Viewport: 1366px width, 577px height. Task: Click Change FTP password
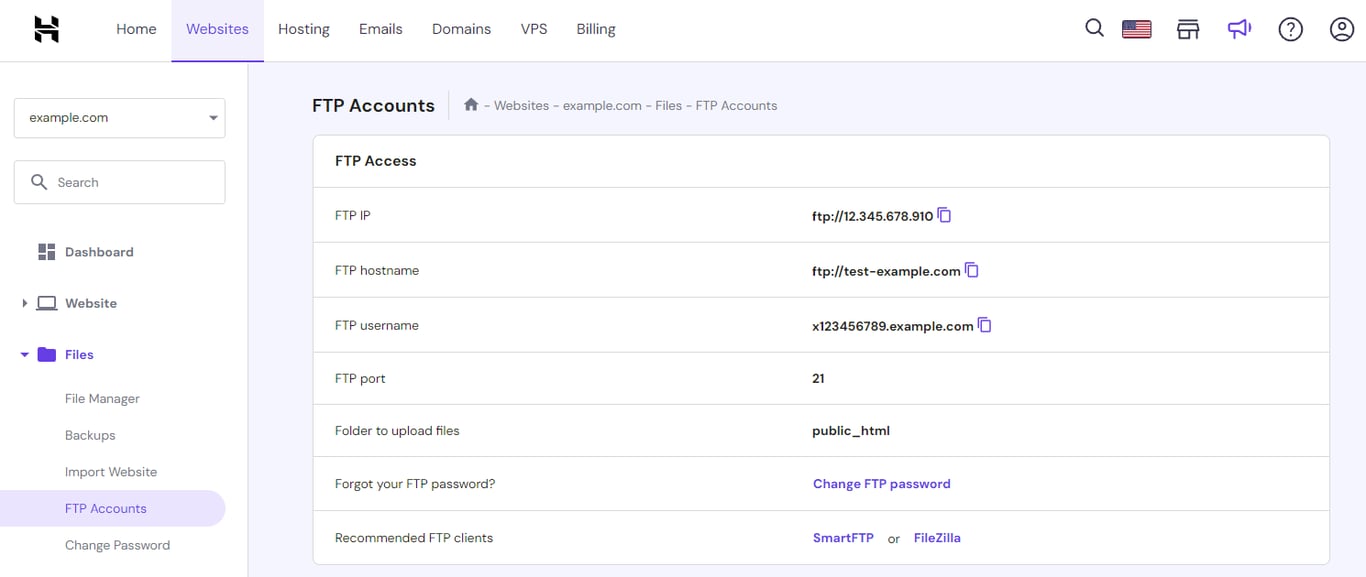point(881,483)
